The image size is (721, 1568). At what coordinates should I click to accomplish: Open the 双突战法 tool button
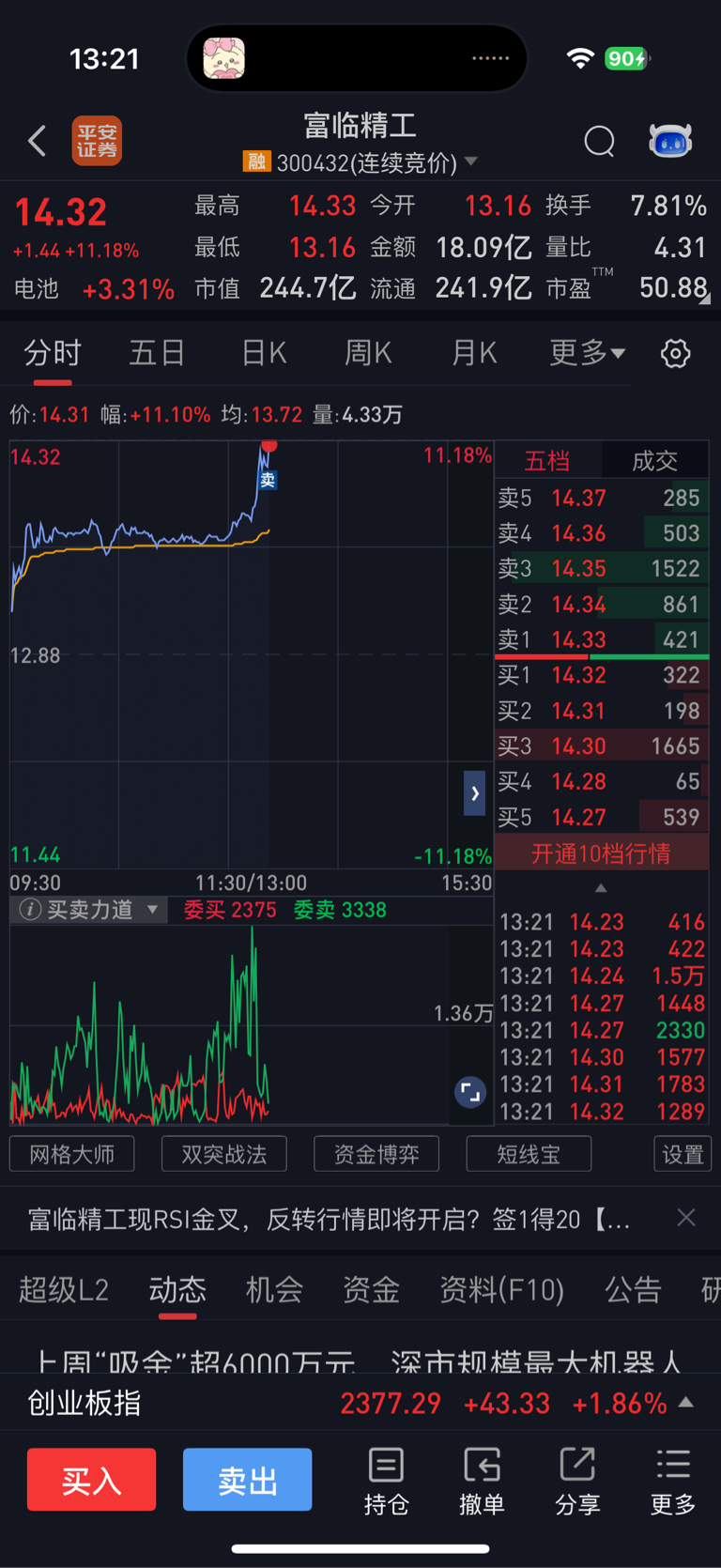pyautogui.click(x=224, y=1154)
